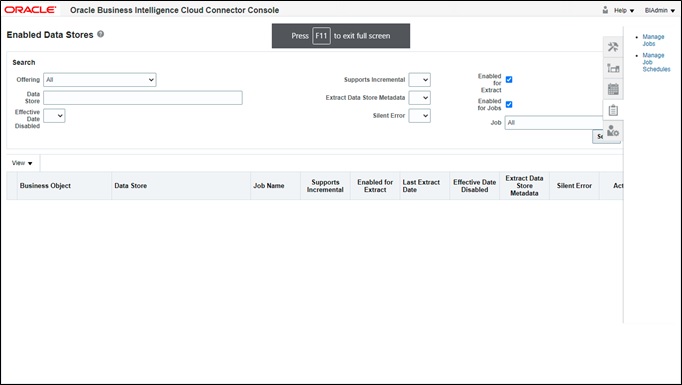Open the View menu
The width and height of the screenshot is (682, 385).
pyautogui.click(x=22, y=163)
